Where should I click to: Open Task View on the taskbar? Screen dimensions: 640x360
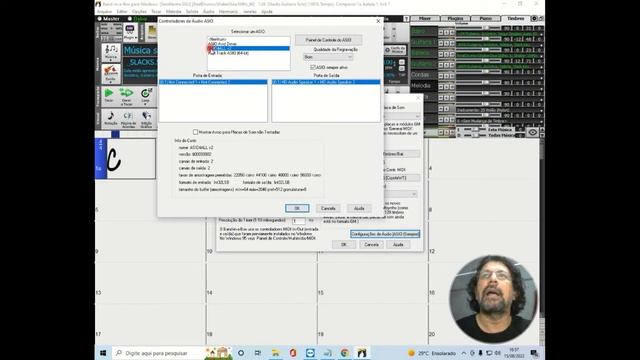(258, 353)
